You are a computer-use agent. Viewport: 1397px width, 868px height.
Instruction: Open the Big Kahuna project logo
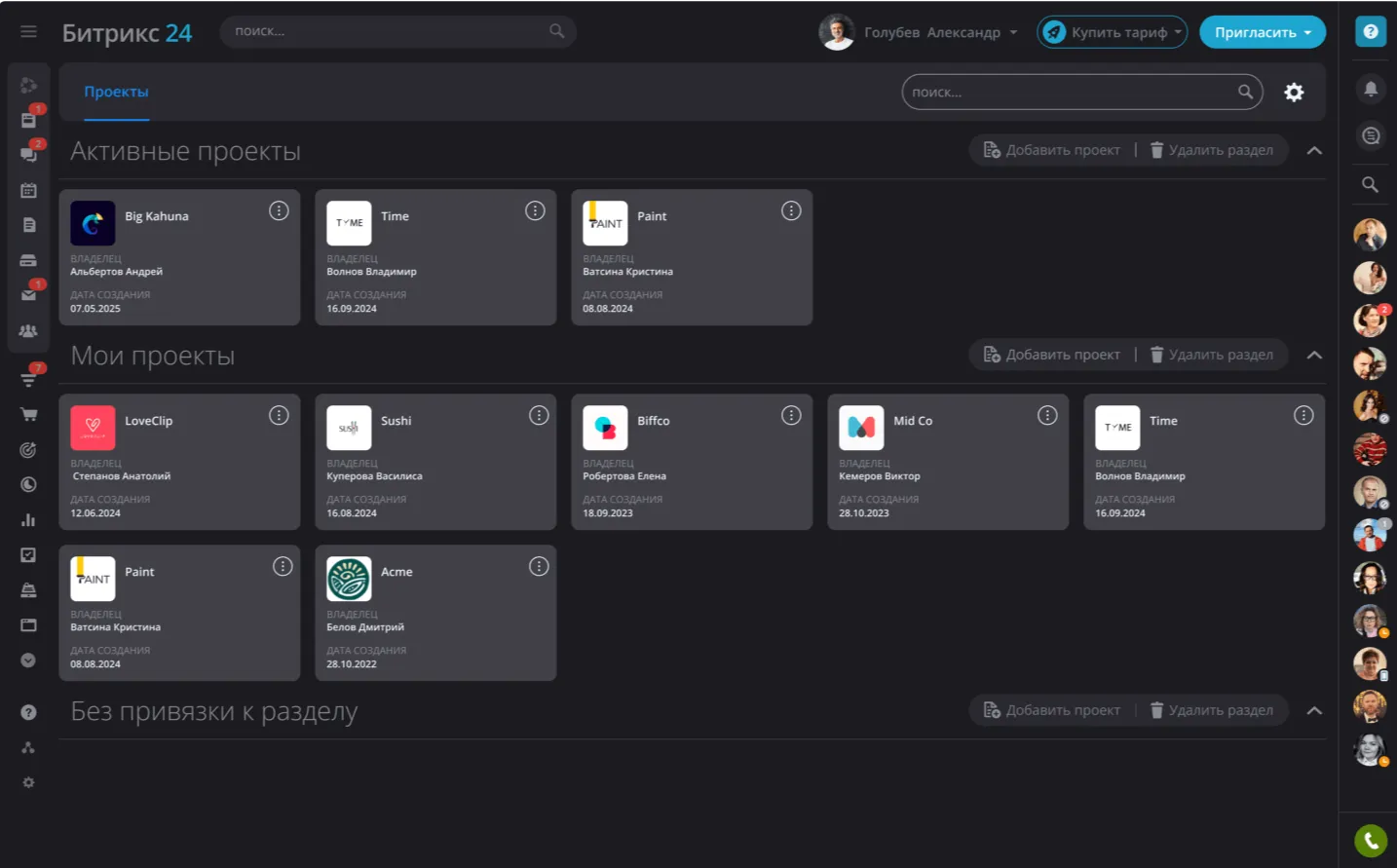click(93, 223)
